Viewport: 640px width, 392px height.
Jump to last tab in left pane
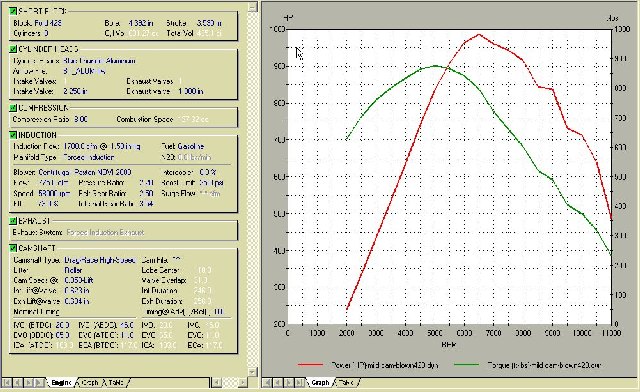(39, 383)
